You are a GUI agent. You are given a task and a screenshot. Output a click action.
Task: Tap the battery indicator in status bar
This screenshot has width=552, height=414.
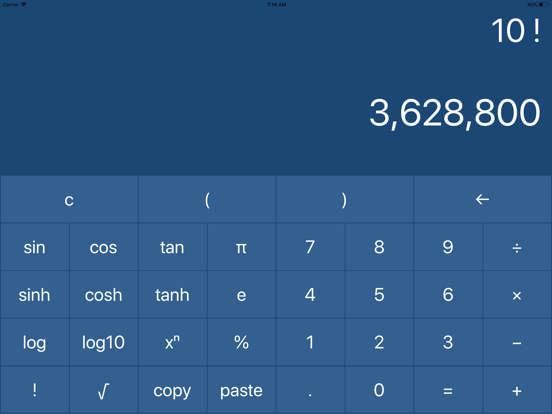(544, 5)
